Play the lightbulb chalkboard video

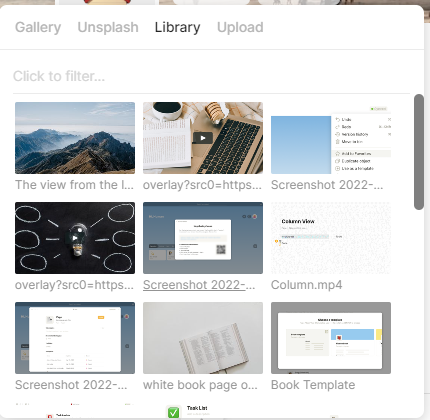[75, 238]
